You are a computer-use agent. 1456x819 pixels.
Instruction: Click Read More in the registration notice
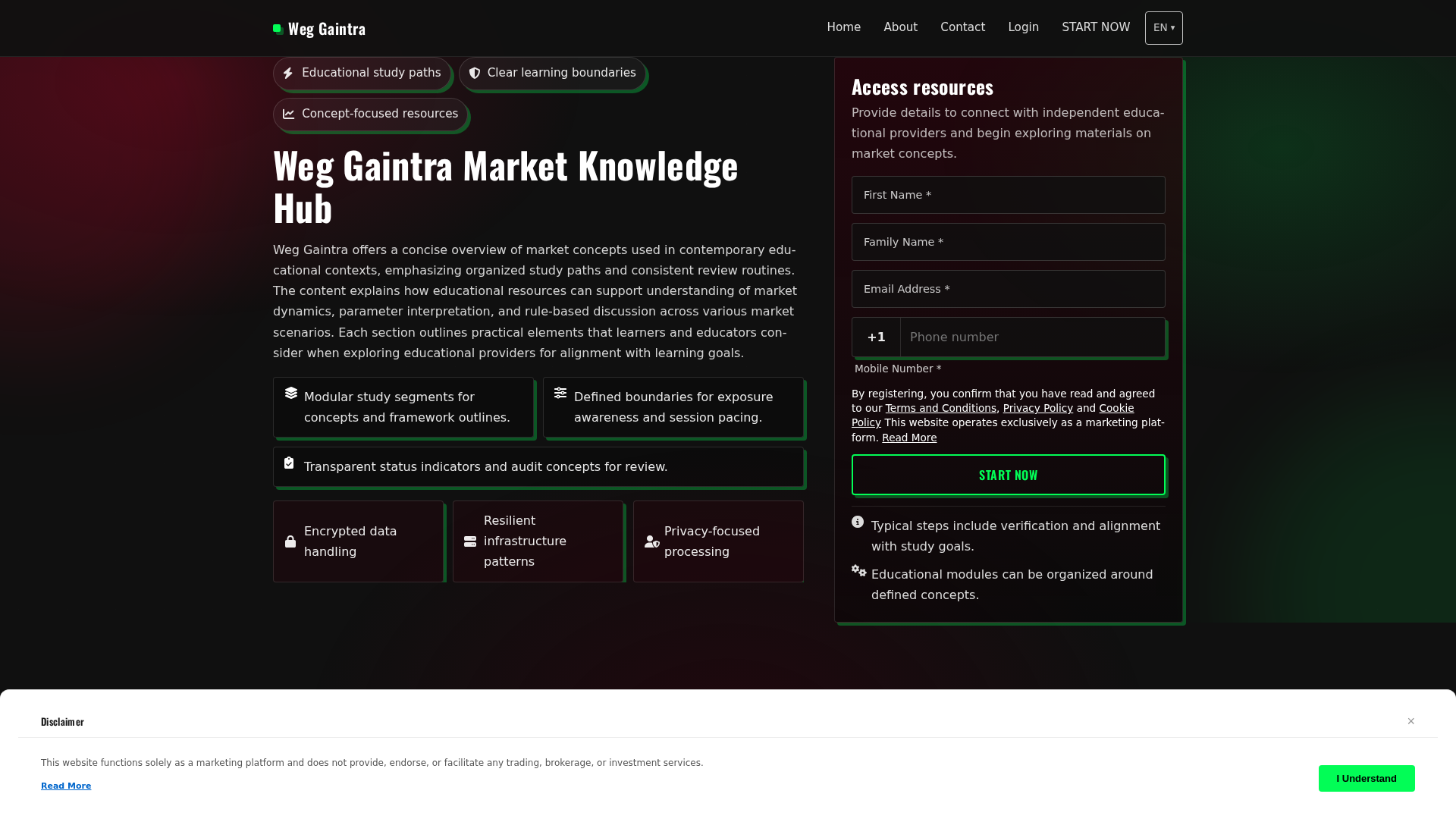tap(909, 438)
